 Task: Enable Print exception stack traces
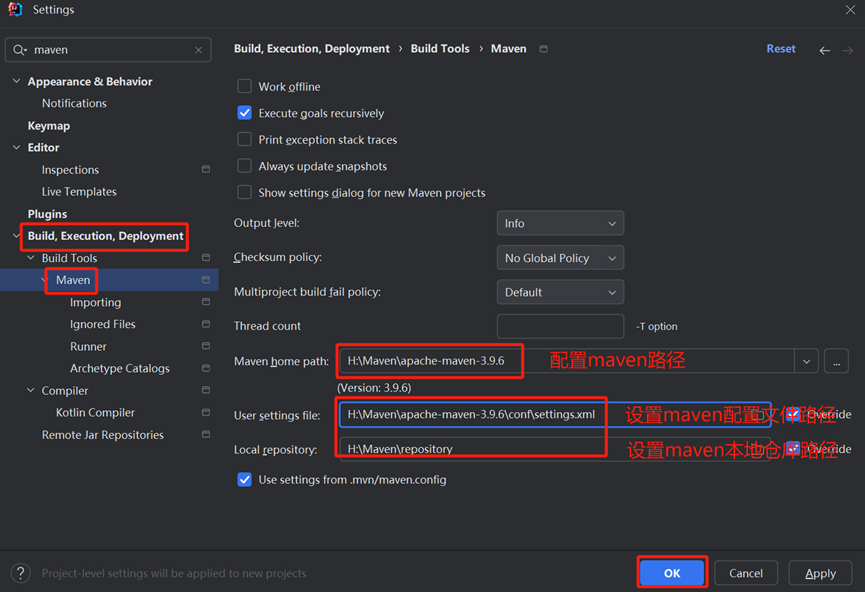coord(244,139)
